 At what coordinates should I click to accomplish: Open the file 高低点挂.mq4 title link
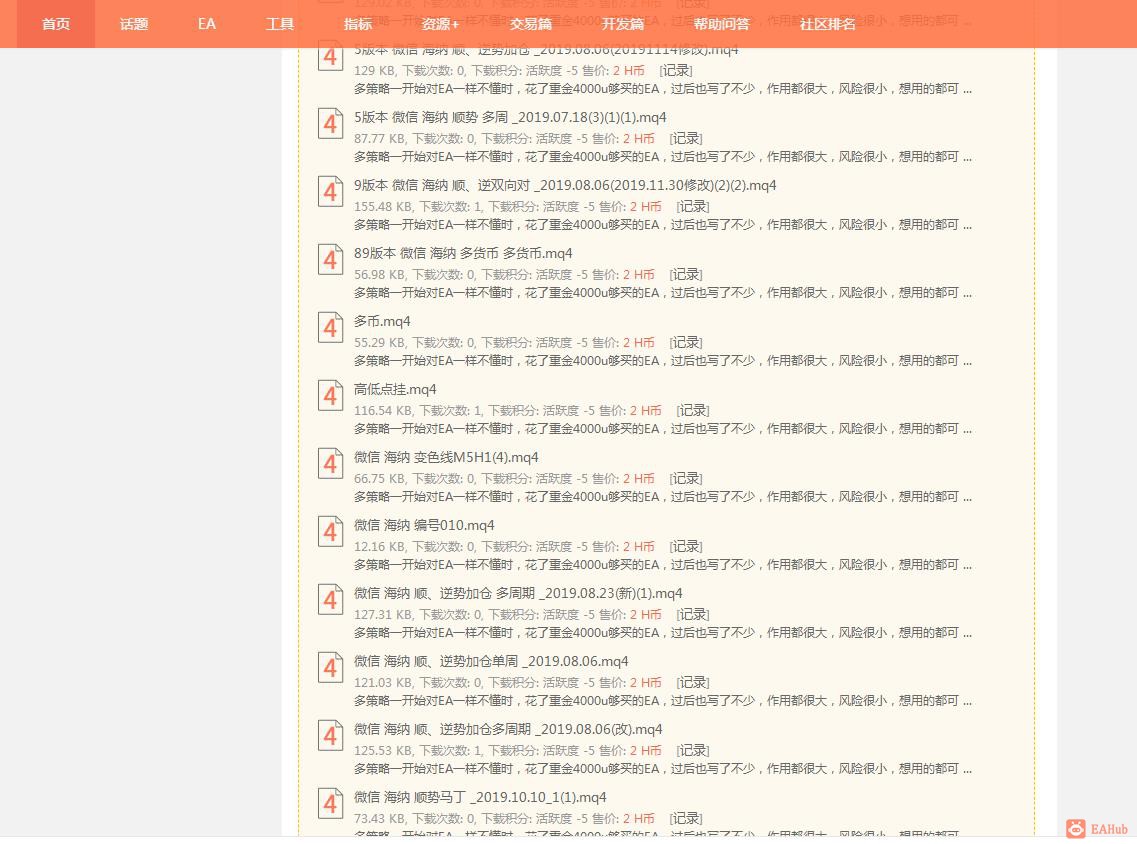[x=395, y=389]
